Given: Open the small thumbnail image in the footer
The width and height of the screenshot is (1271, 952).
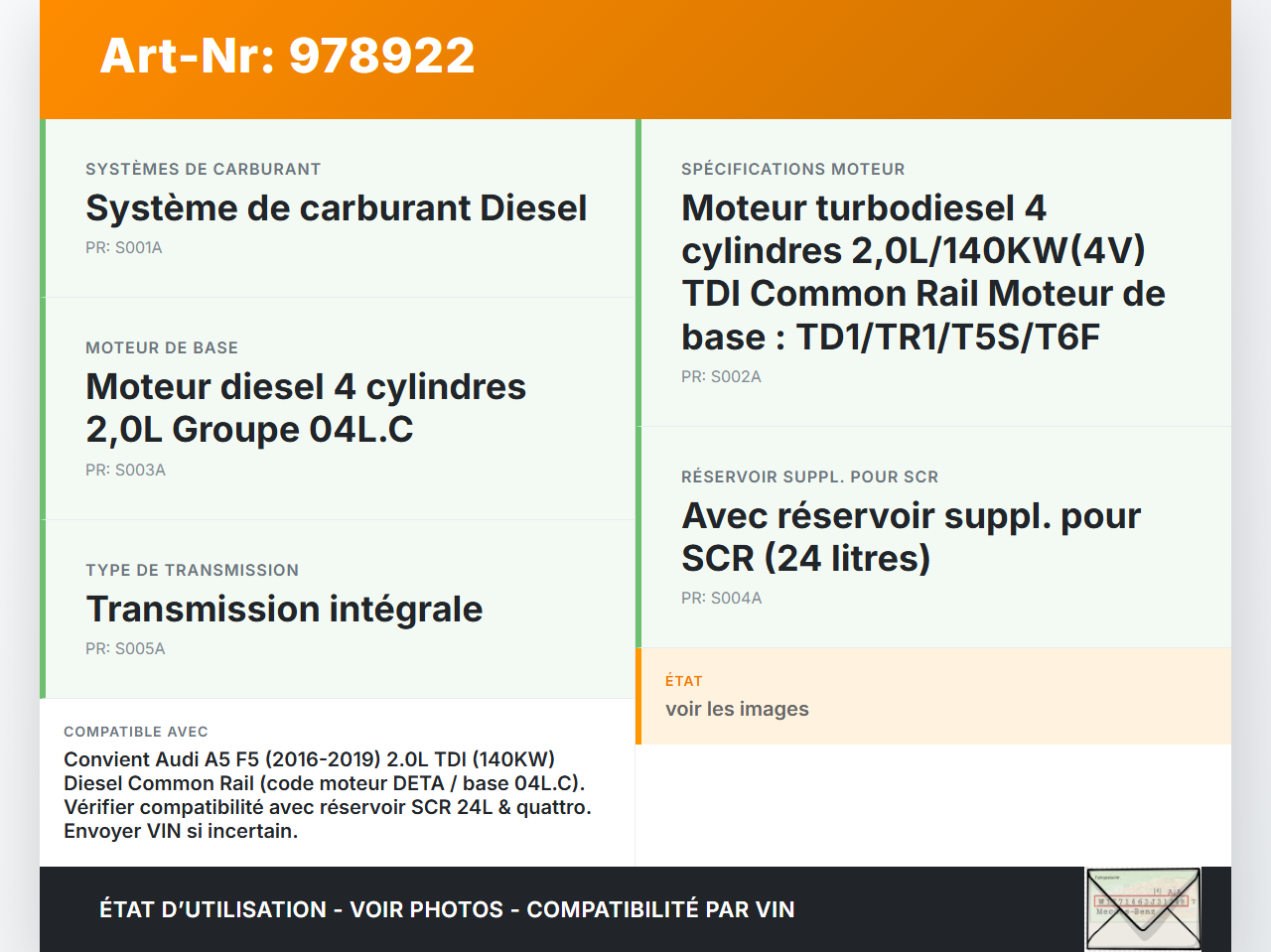Looking at the screenshot, I should [x=1143, y=909].
